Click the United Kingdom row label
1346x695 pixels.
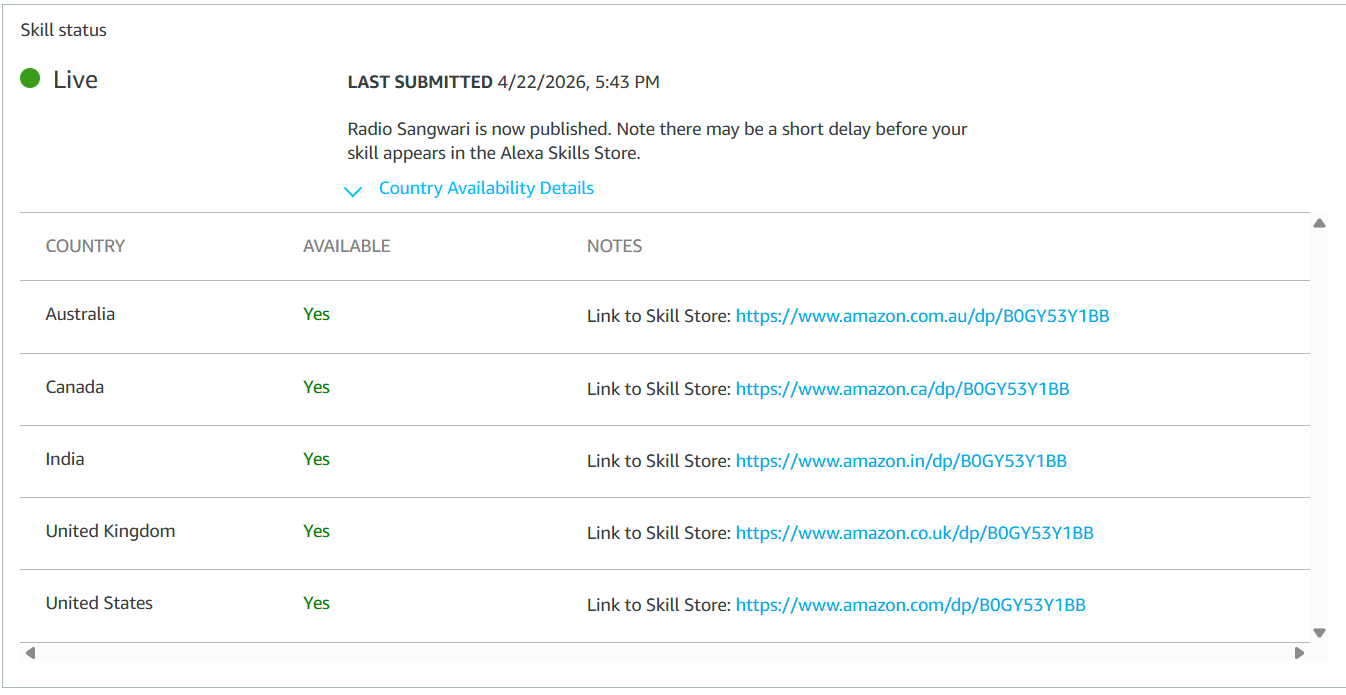(x=110, y=531)
